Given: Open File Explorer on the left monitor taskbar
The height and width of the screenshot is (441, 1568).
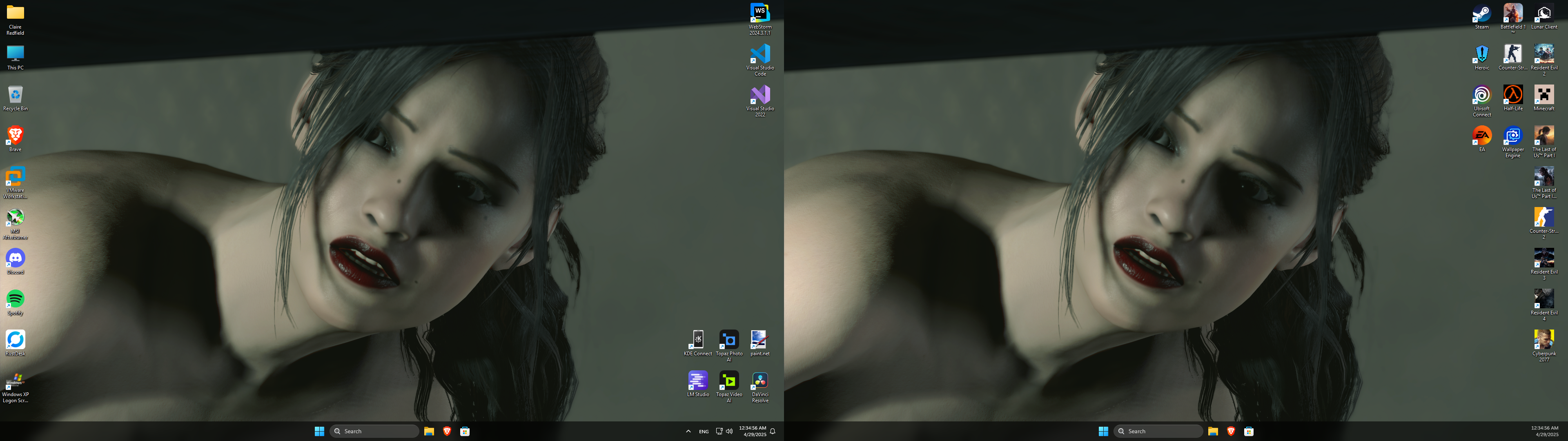Looking at the screenshot, I should (429, 431).
